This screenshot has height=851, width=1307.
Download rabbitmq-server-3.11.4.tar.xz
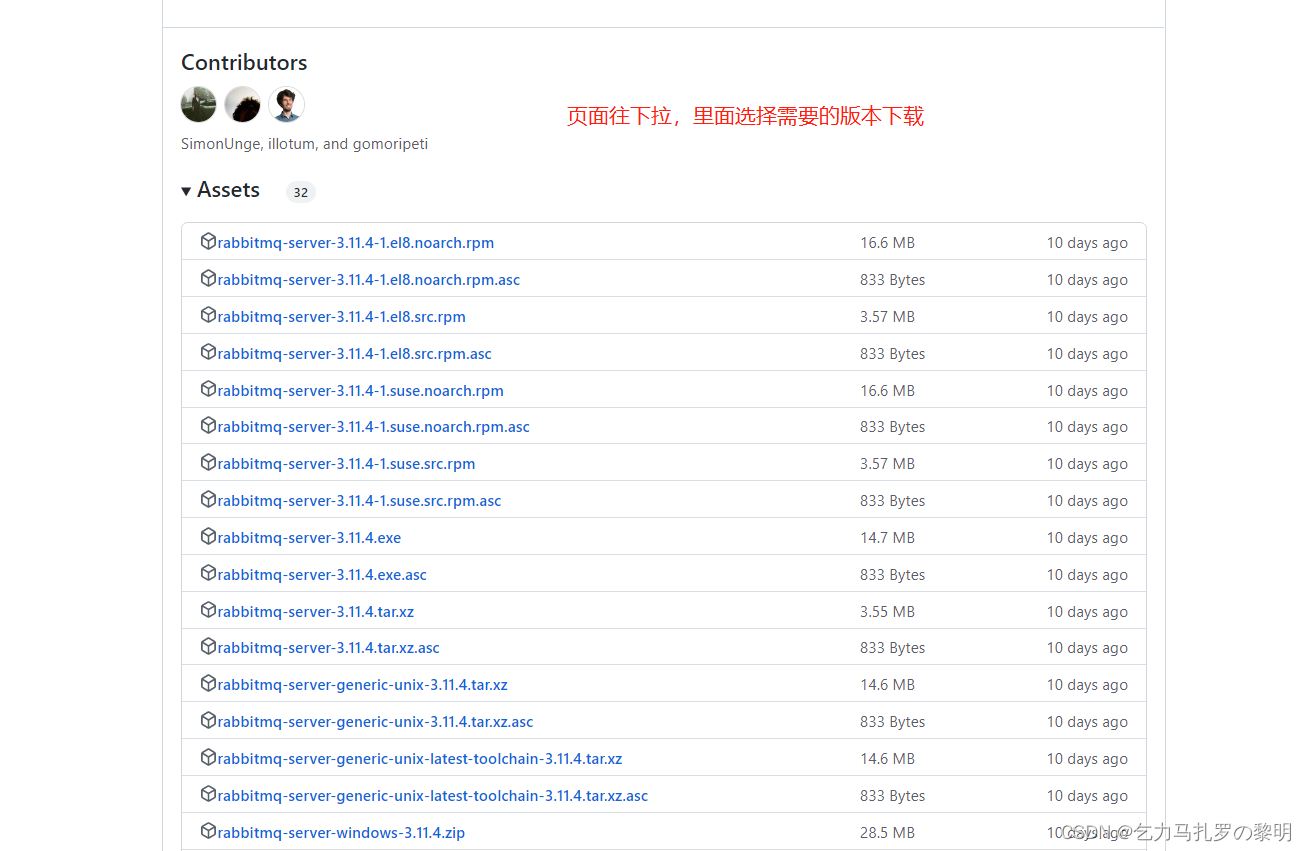(x=316, y=612)
